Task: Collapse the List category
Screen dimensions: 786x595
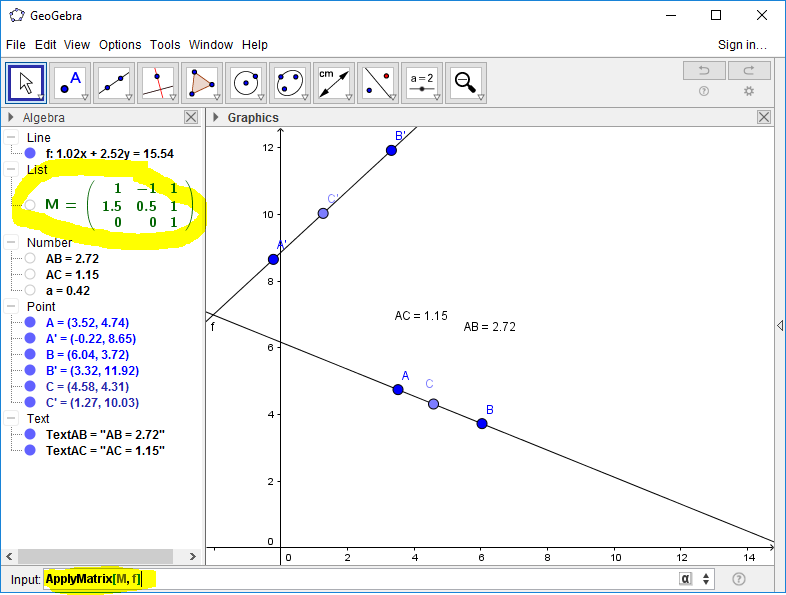Action: click(x=12, y=169)
